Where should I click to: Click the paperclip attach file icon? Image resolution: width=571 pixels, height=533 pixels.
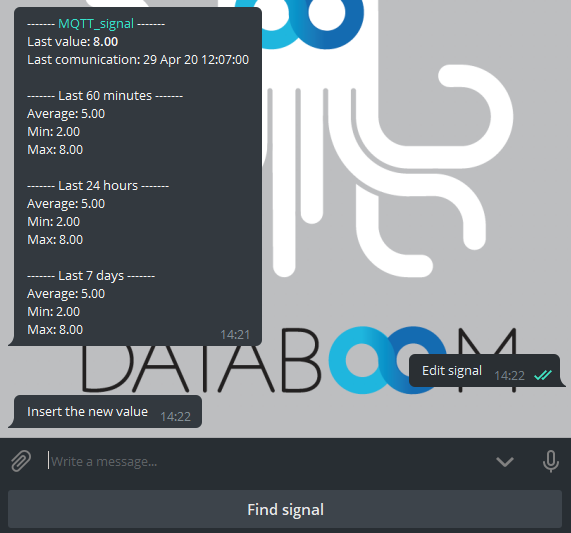pyautogui.click(x=21, y=461)
